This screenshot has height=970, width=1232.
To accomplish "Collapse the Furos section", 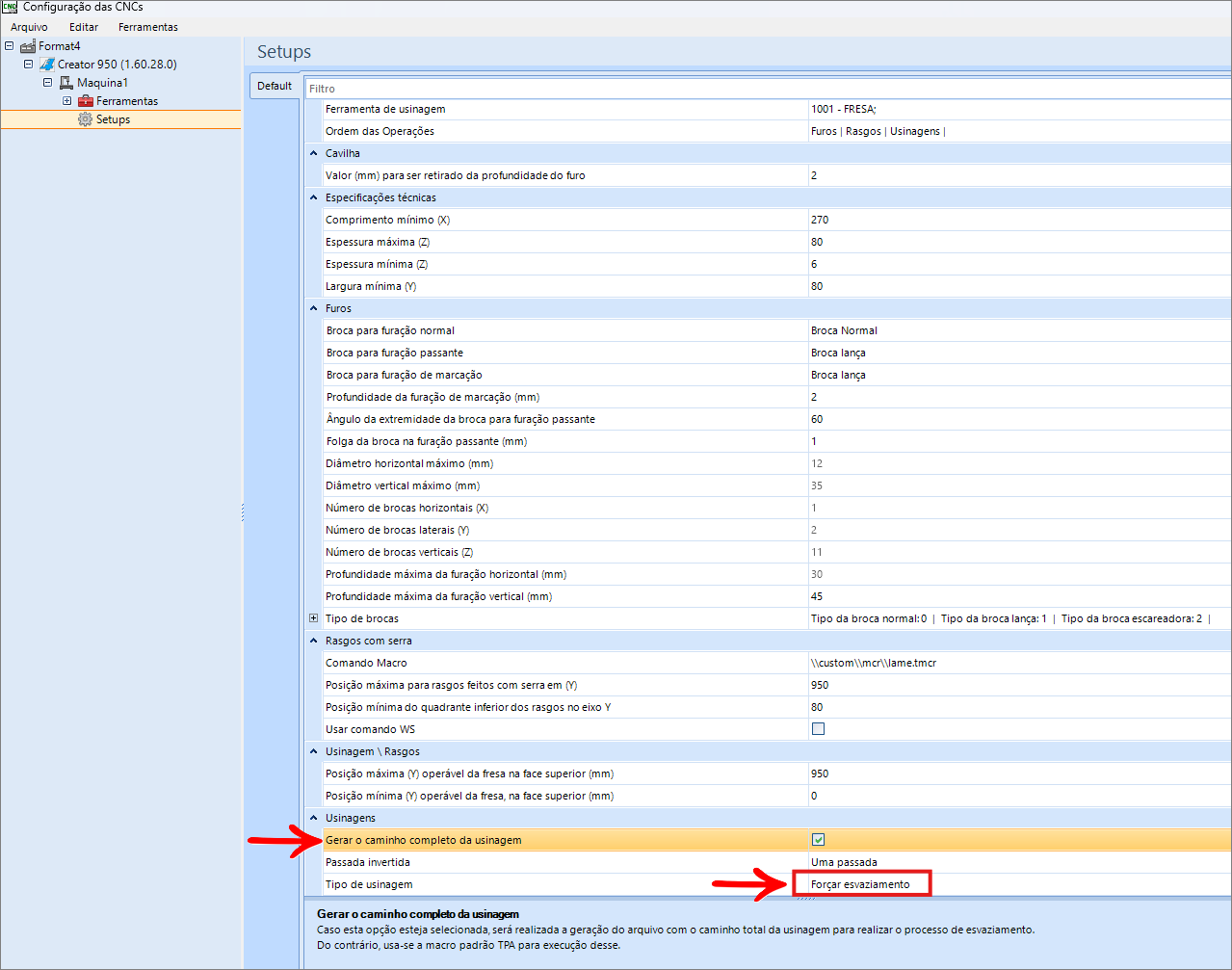I will click(x=313, y=308).
